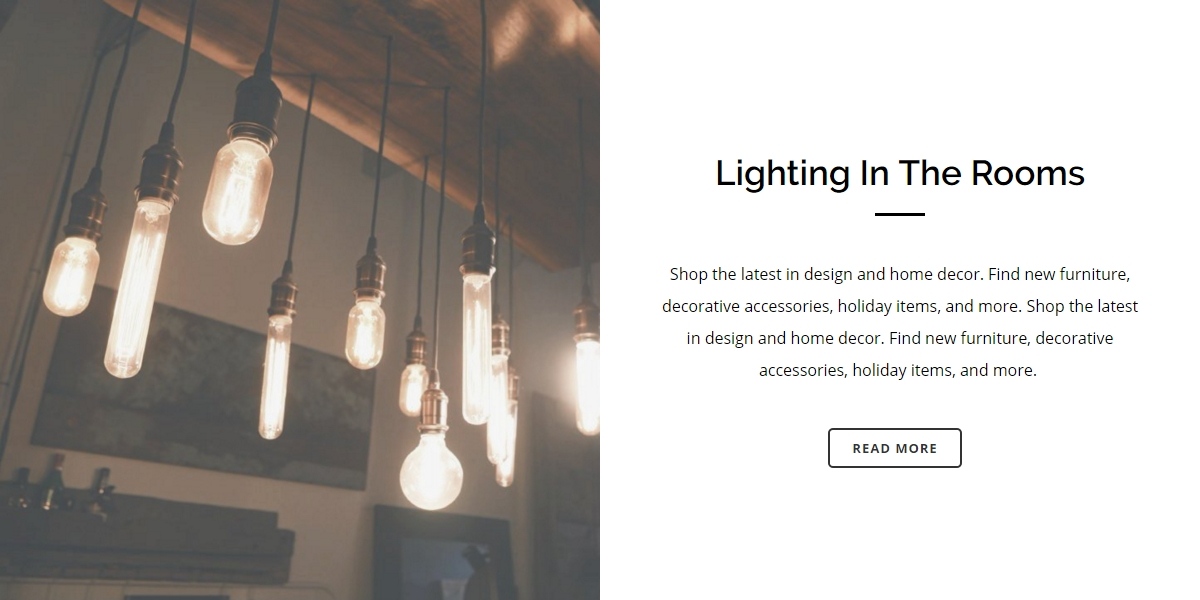Click the round globe bulb at the bottom

click(431, 470)
